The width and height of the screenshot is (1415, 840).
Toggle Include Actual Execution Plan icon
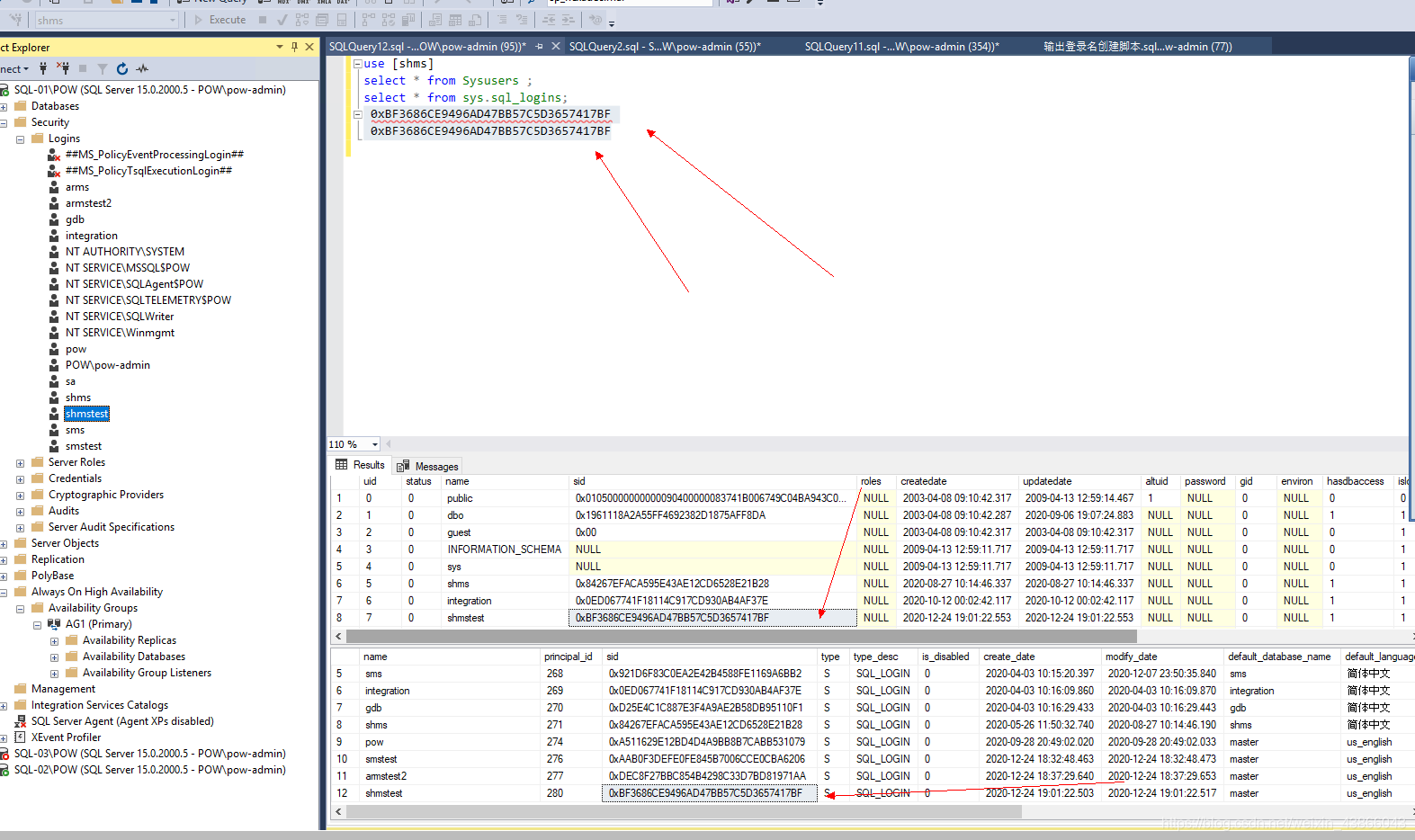[369, 20]
